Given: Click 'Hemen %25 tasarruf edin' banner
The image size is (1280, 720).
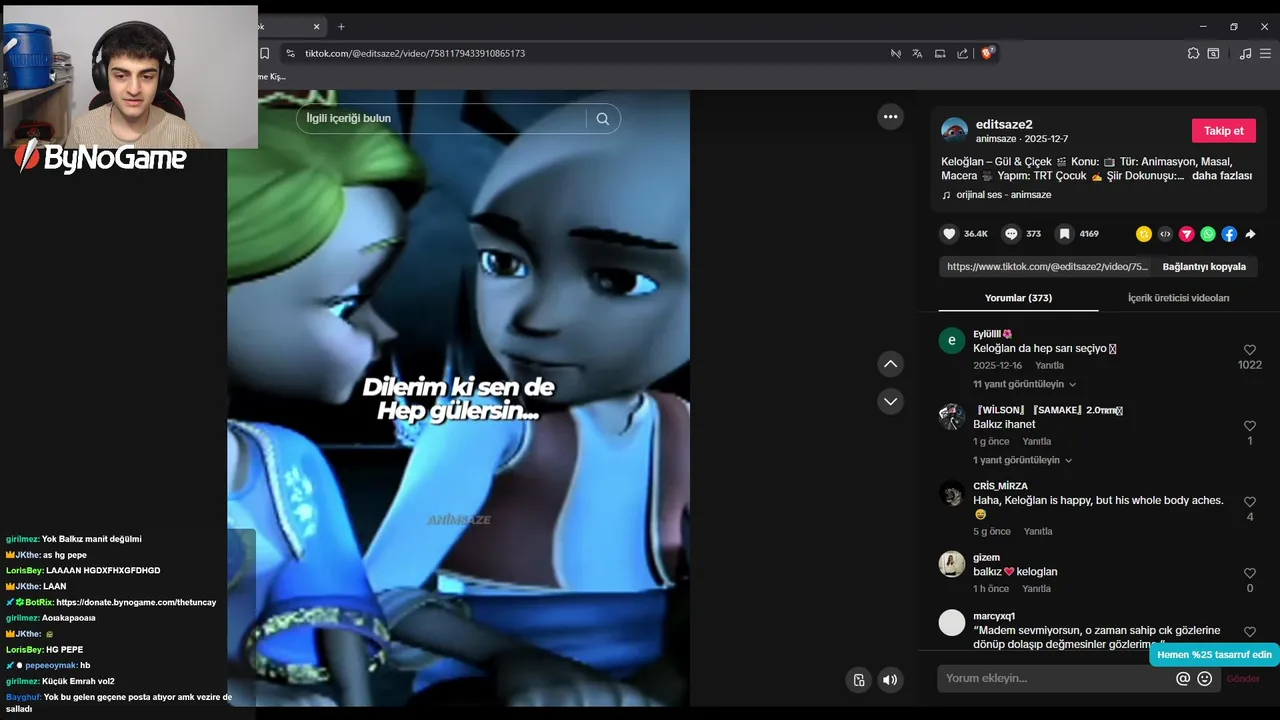Looking at the screenshot, I should click(x=1214, y=655).
